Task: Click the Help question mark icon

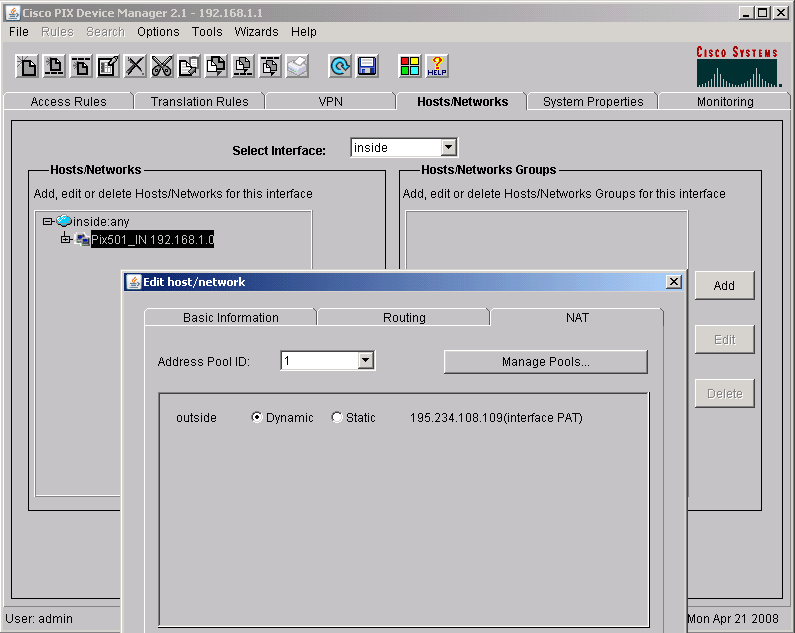Action: pos(437,66)
